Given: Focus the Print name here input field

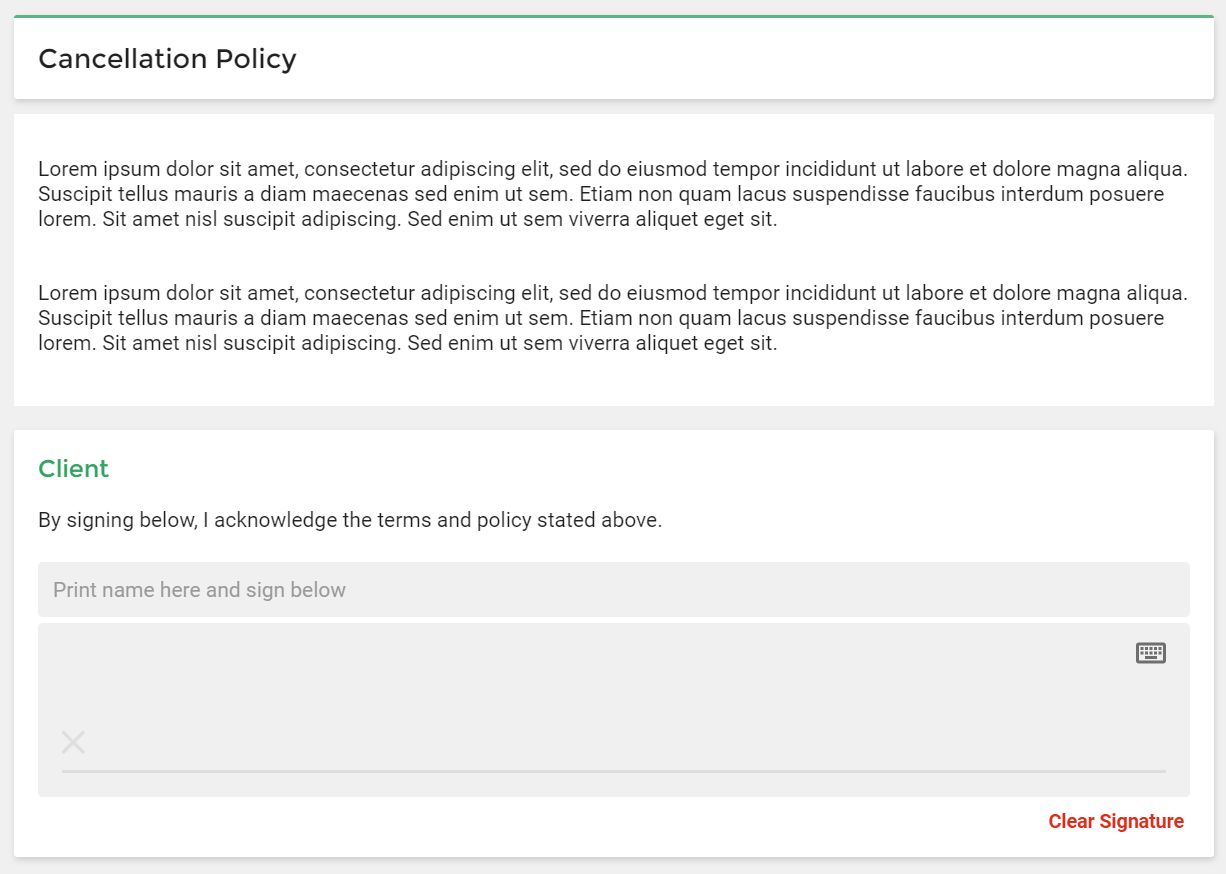Looking at the screenshot, I should pyautogui.click(x=614, y=590).
